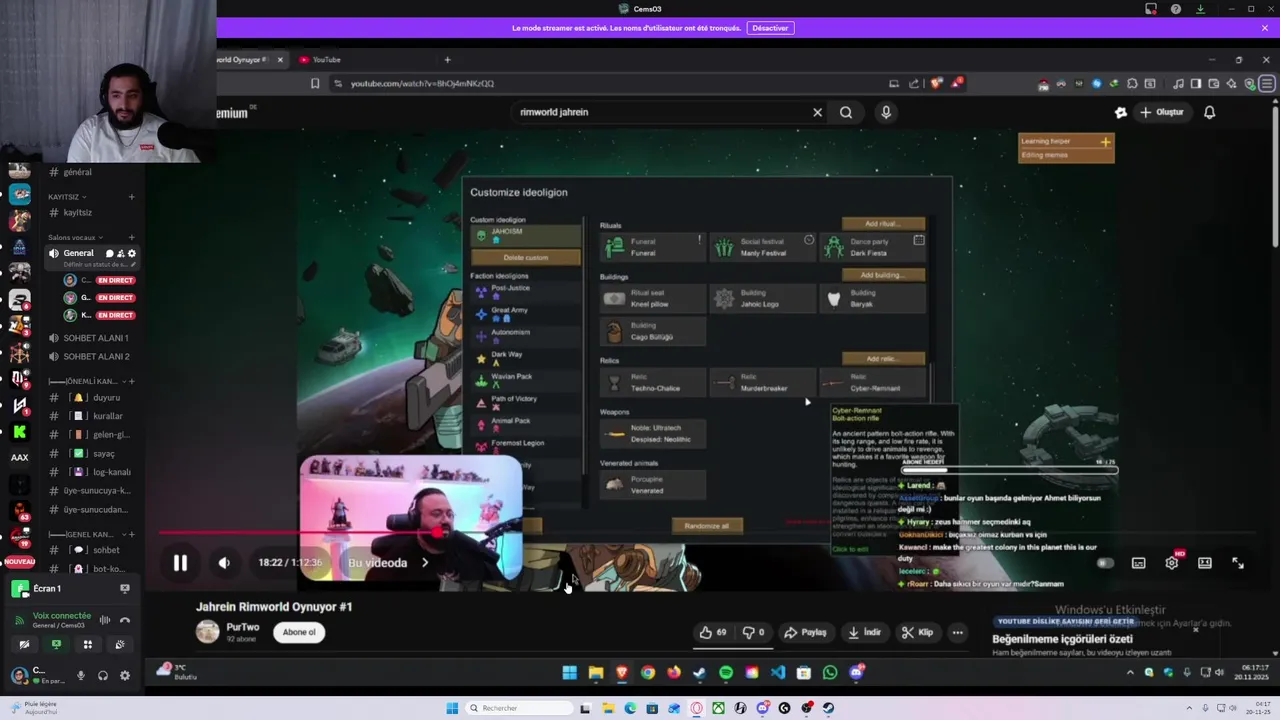Like the Jahrein Rimworld video
Screen dimensions: 1280x720
(715, 632)
